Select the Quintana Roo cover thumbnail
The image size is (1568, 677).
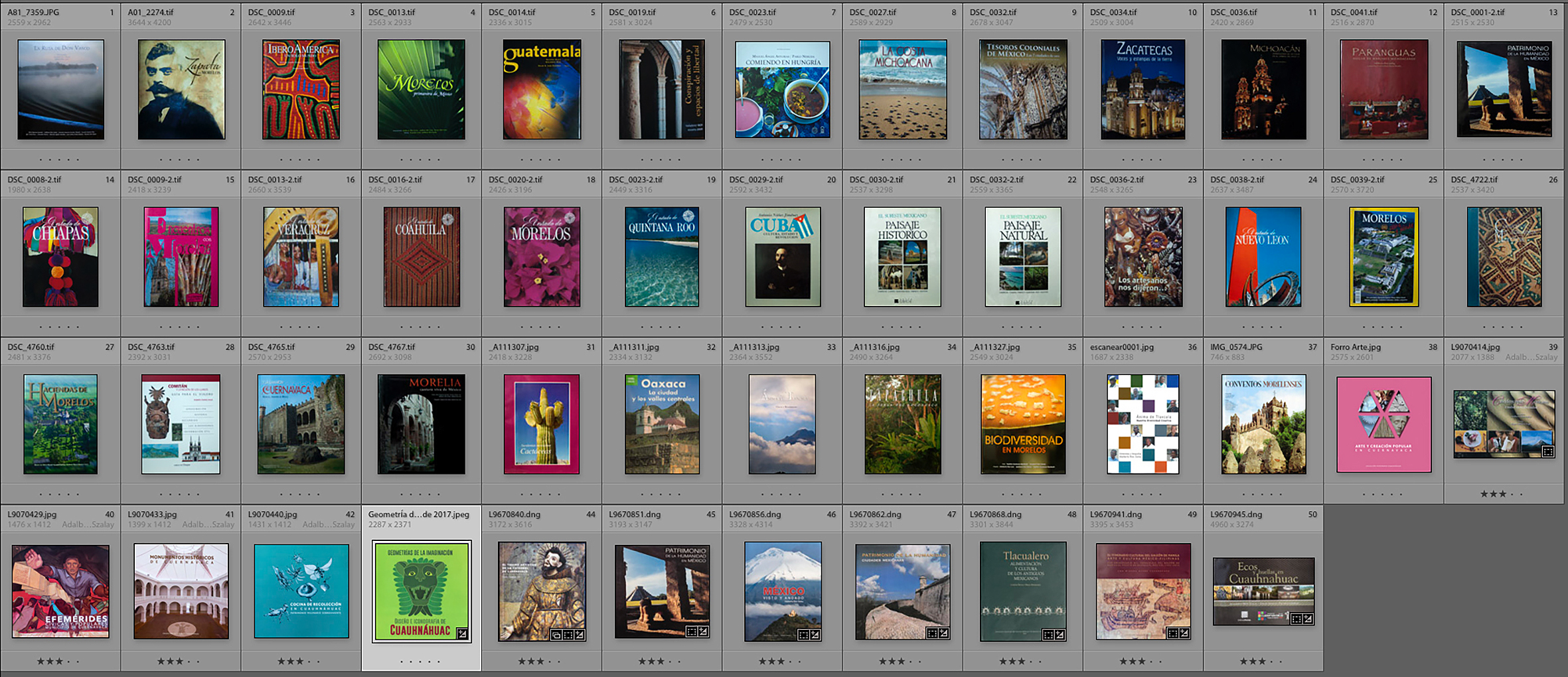click(662, 257)
